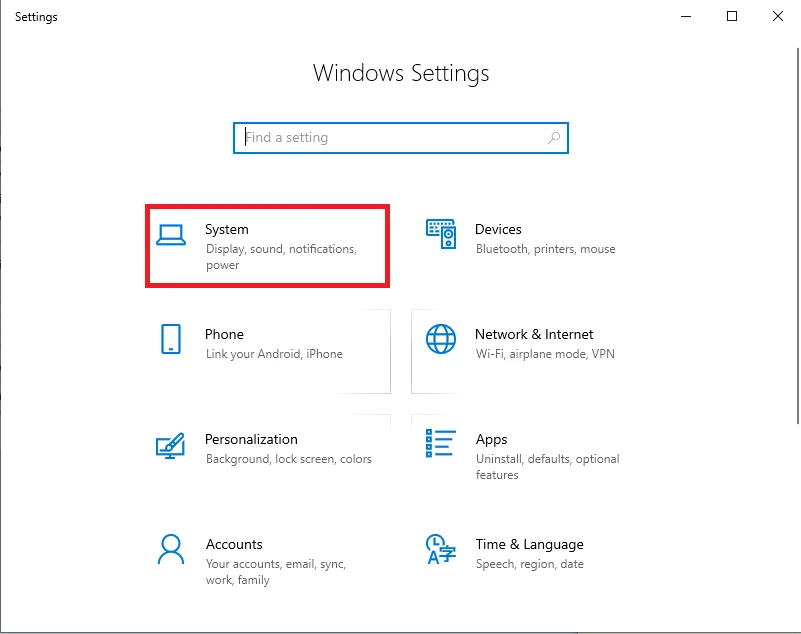This screenshot has height=634, width=801.
Task: Click 'Link your Android, iPhone' description
Action: (x=274, y=354)
